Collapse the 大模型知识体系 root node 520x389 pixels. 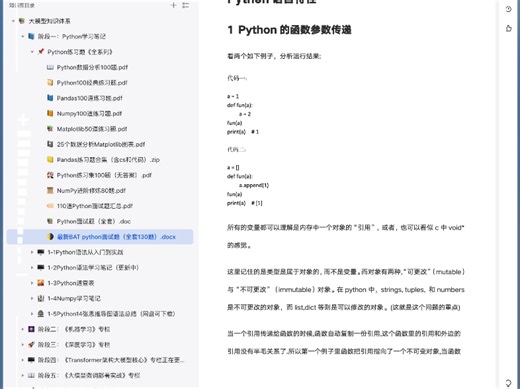click(x=13, y=21)
